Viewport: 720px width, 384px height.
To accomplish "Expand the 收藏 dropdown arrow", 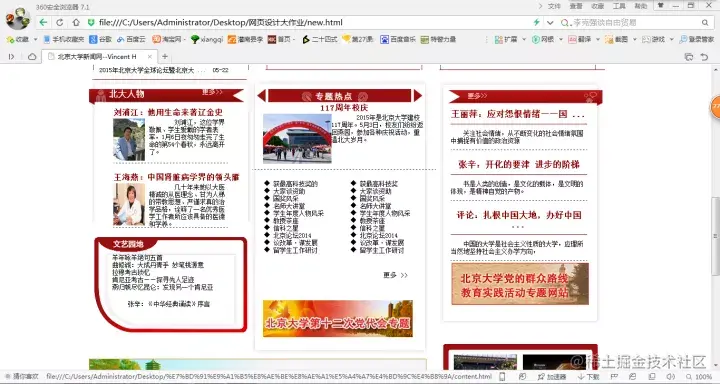I will click(x=35, y=40).
